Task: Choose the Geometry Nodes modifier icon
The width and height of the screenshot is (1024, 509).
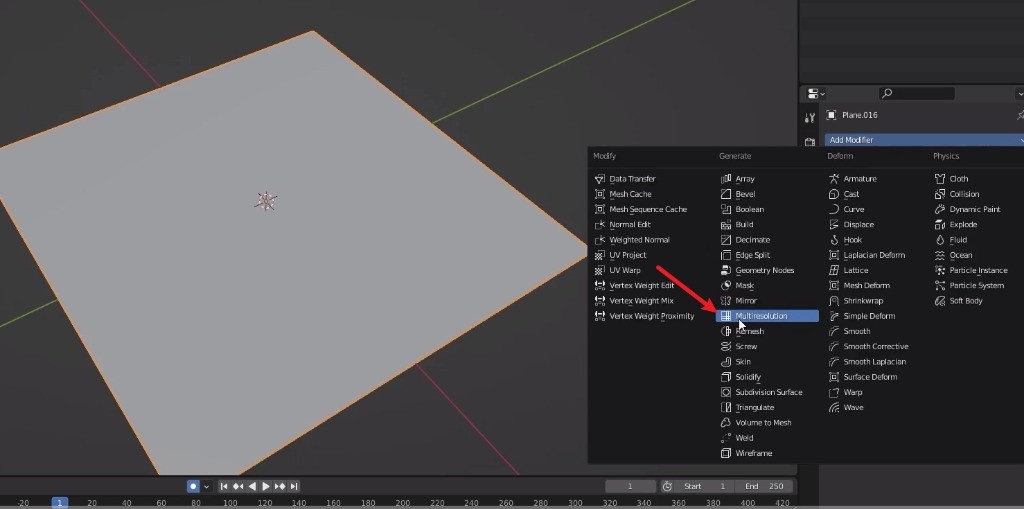Action: (726, 271)
